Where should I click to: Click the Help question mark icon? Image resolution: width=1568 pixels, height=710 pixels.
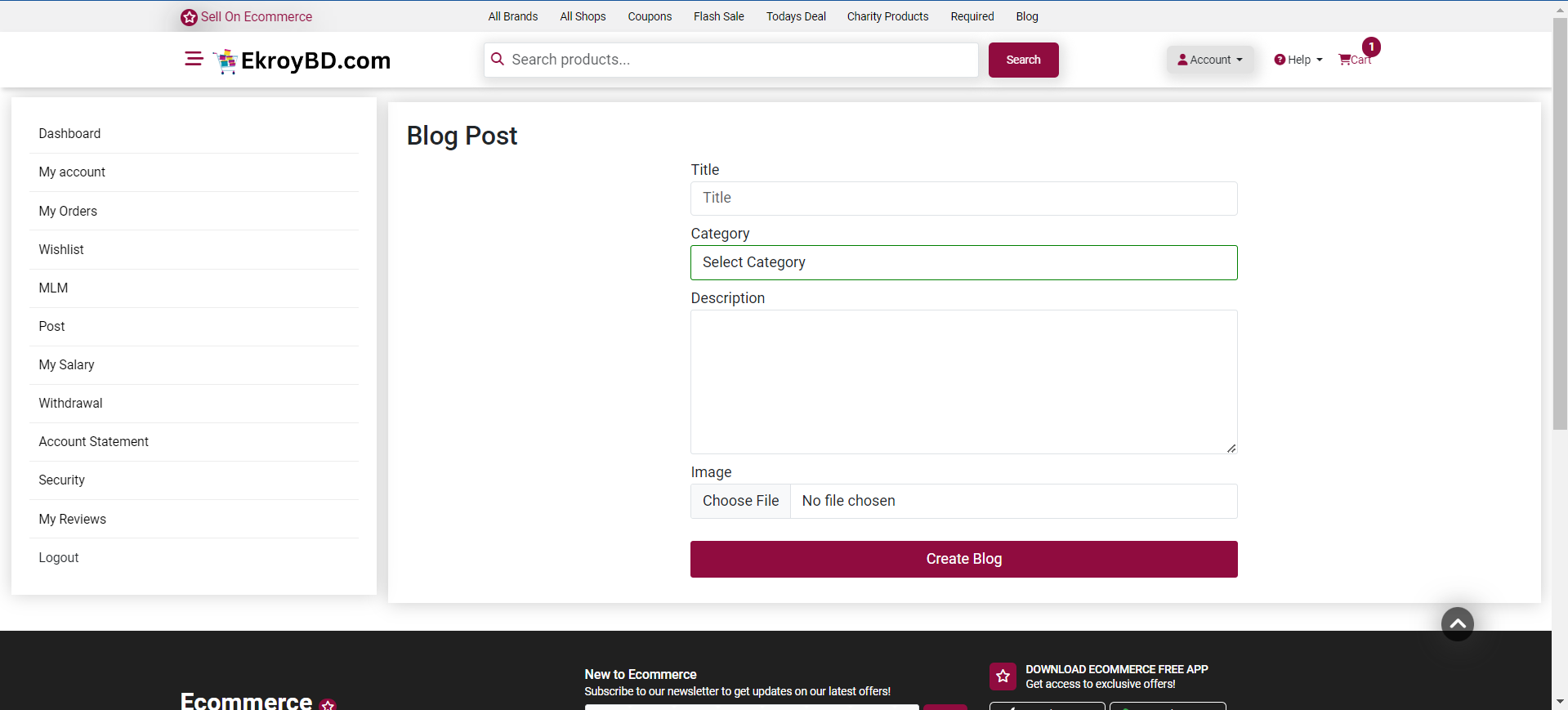click(x=1280, y=60)
